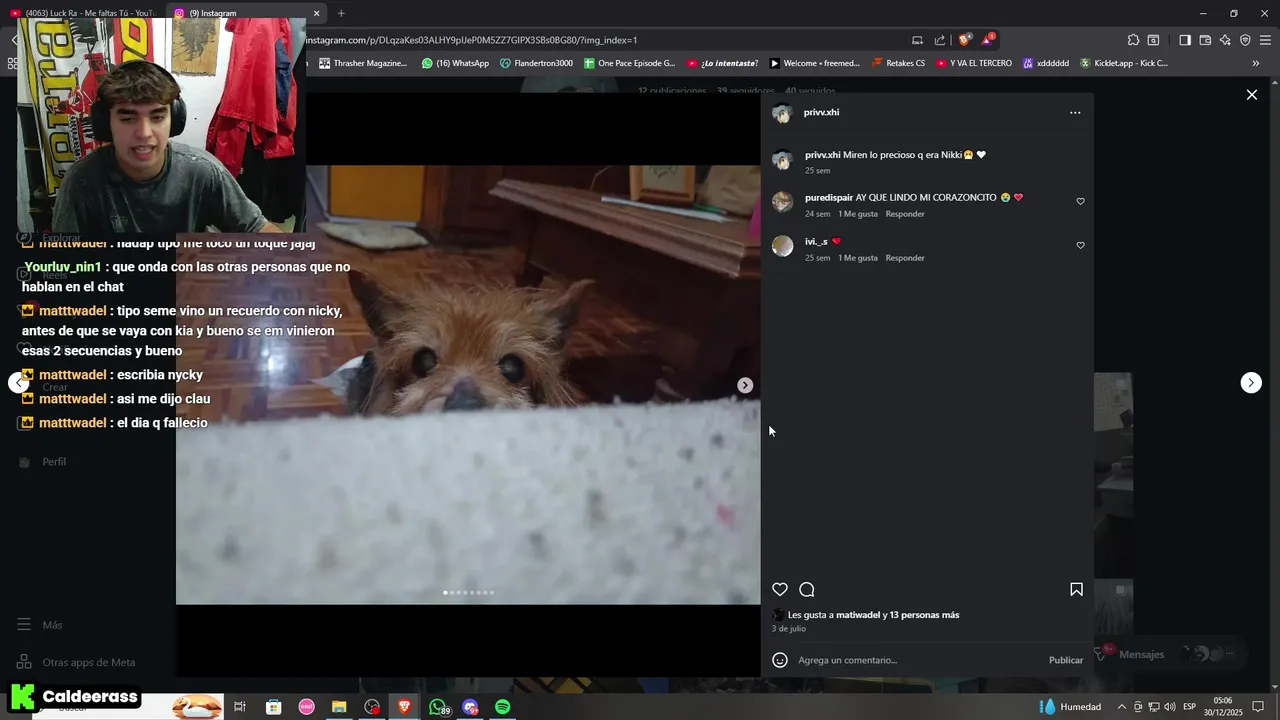Select the Instagram browser tab
Image resolution: width=1280 pixels, height=720 pixels.
[240, 13]
